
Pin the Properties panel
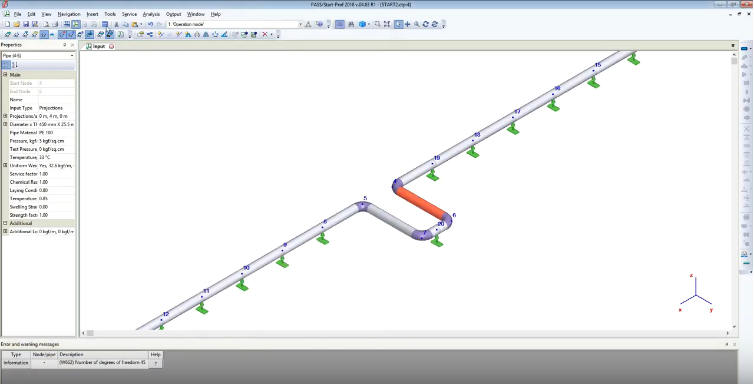[x=64, y=45]
